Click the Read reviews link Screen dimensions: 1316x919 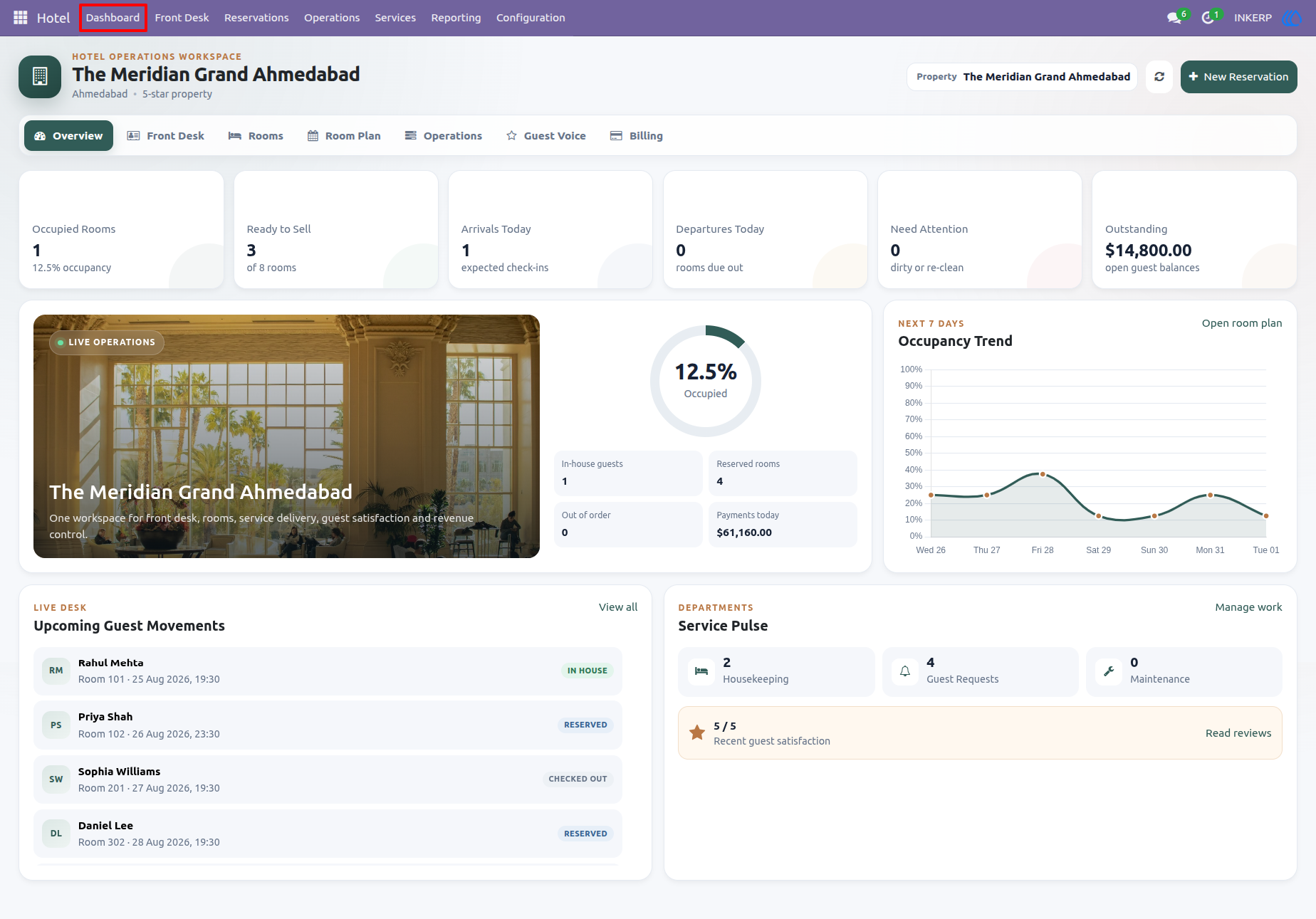pyautogui.click(x=1238, y=733)
